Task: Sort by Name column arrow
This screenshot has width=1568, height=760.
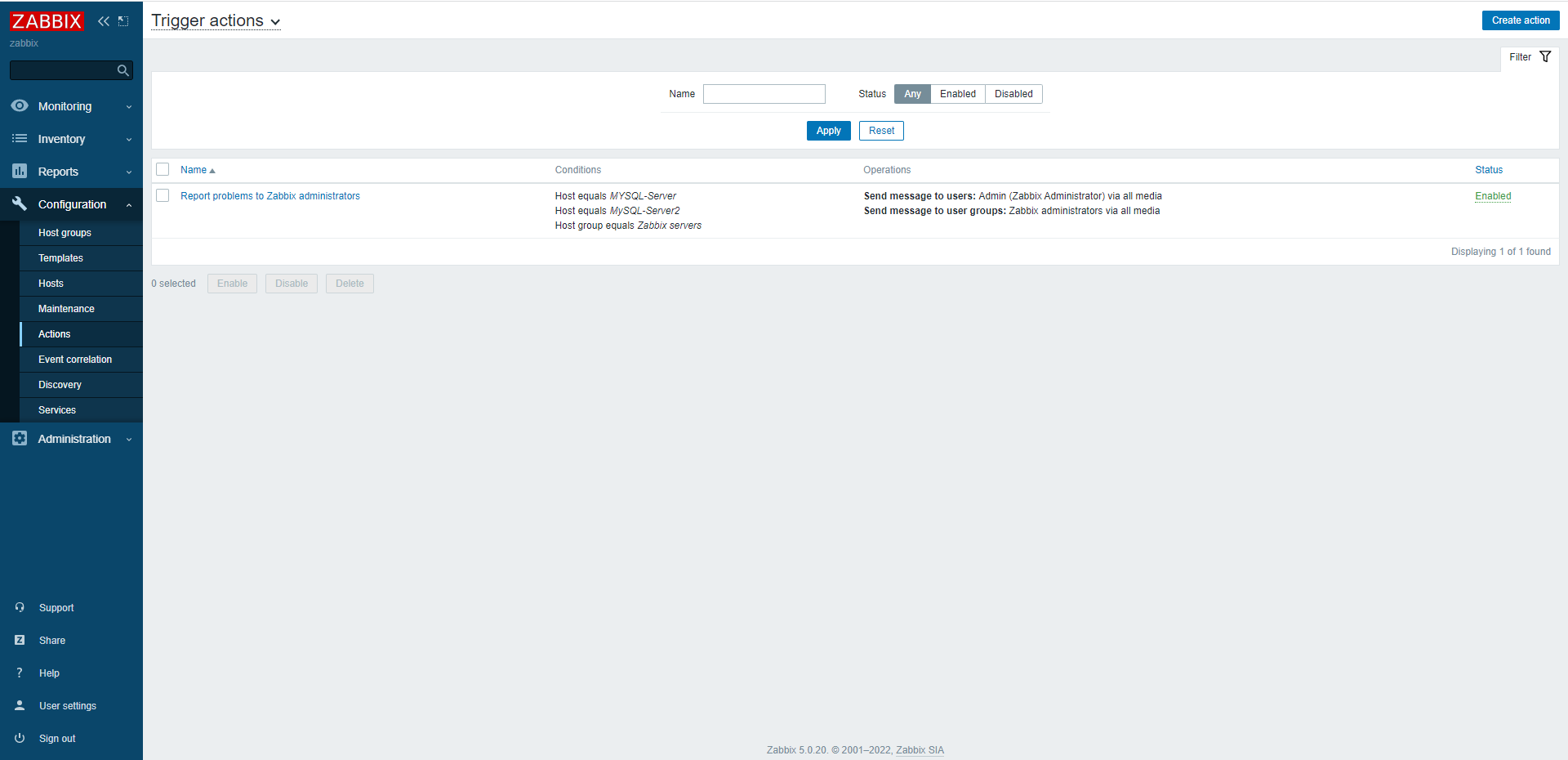Action: click(x=212, y=171)
